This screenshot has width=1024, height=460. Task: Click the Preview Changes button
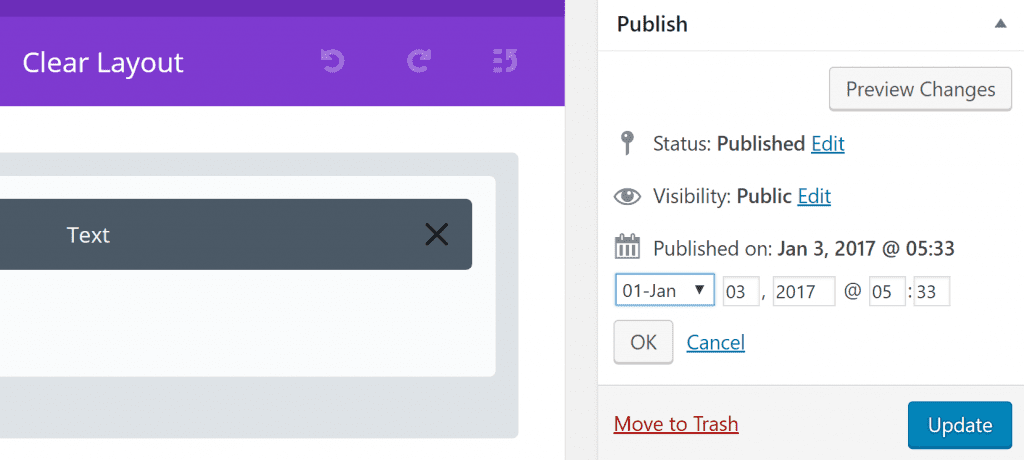(x=920, y=89)
